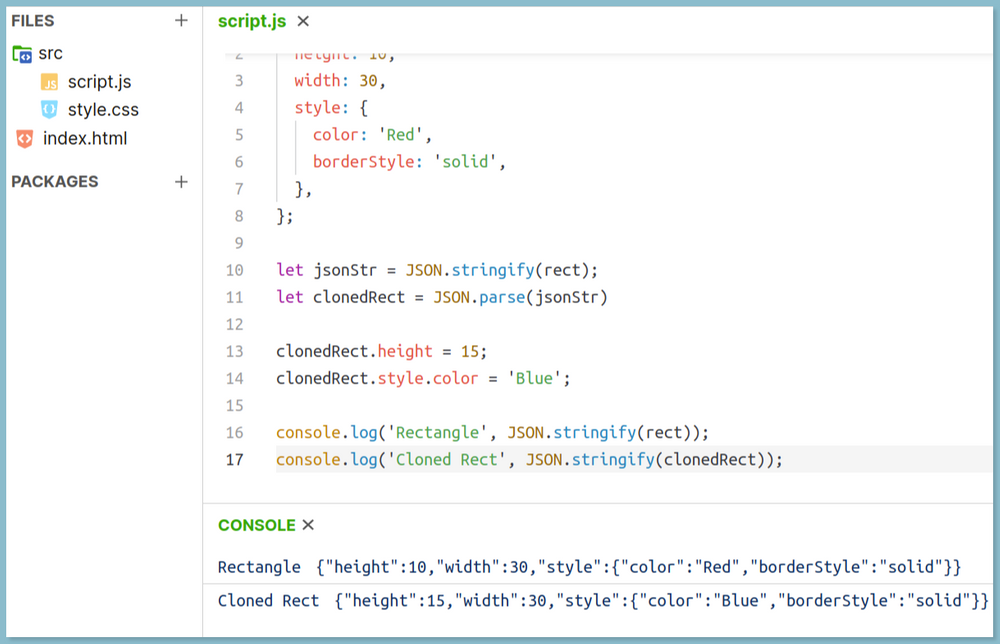Open index.html from the file tree
The image size is (1000, 644).
85,139
